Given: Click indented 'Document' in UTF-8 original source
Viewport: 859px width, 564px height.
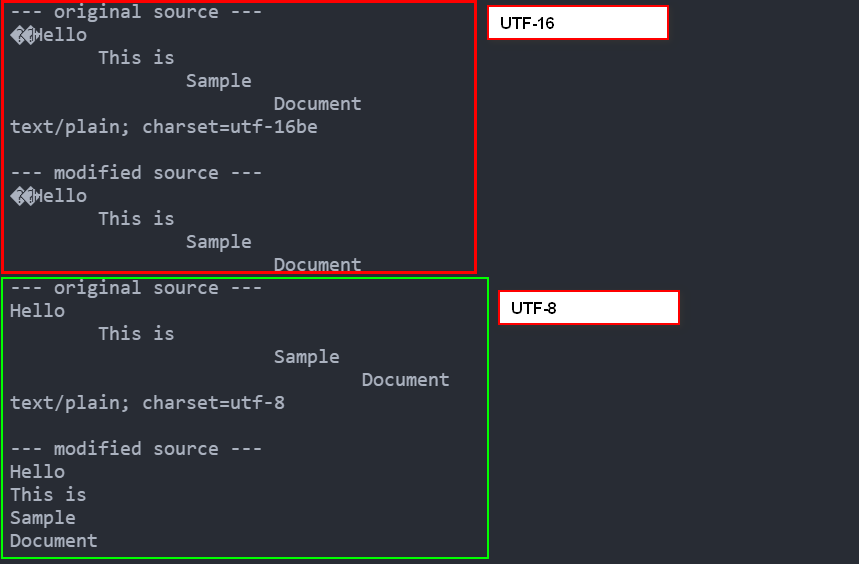Looking at the screenshot, I should [x=405, y=380].
